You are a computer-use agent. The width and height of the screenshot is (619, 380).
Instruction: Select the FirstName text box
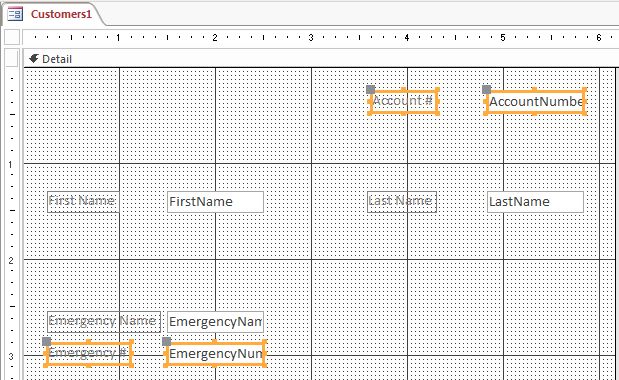215,202
